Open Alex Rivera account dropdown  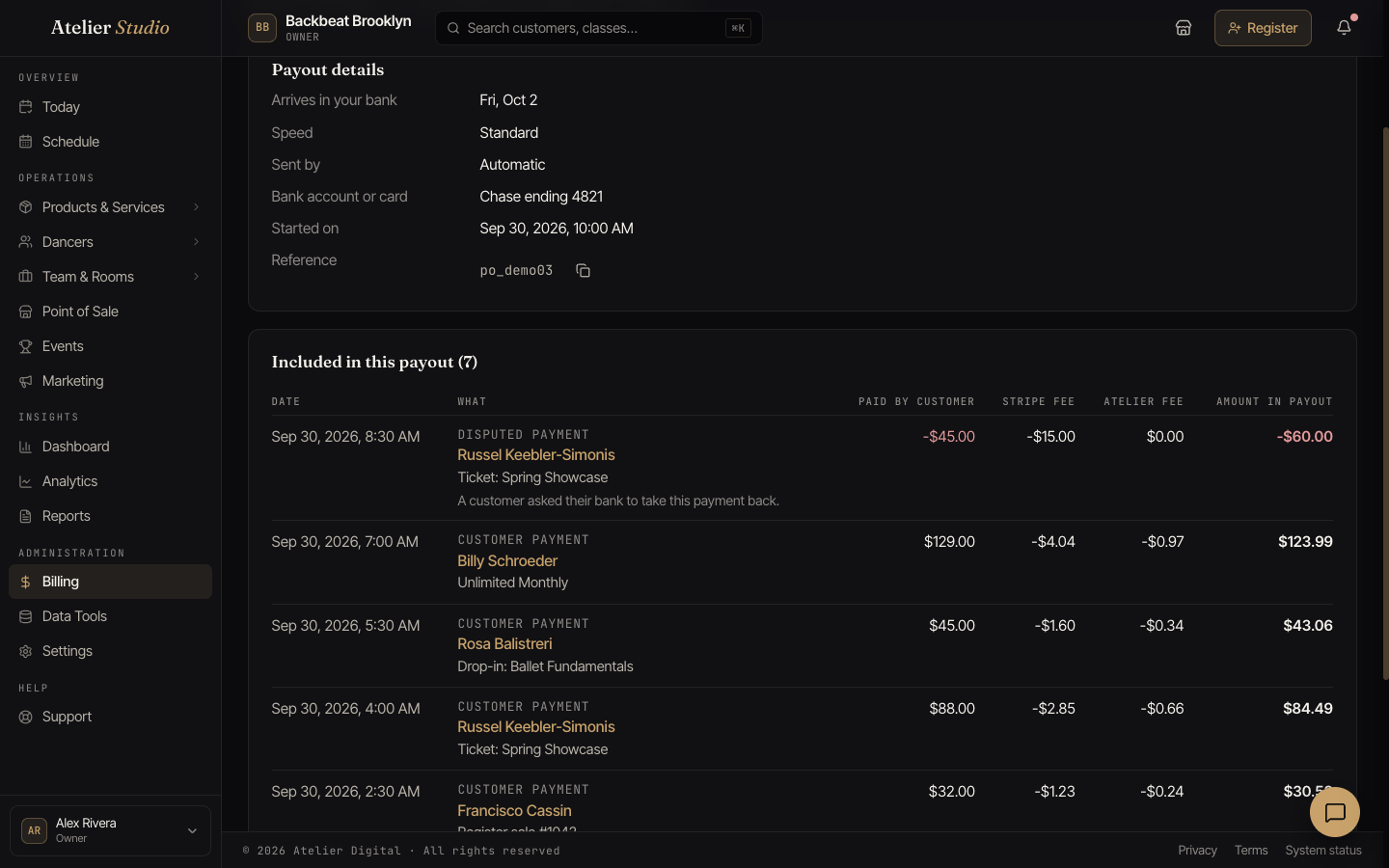click(x=110, y=830)
